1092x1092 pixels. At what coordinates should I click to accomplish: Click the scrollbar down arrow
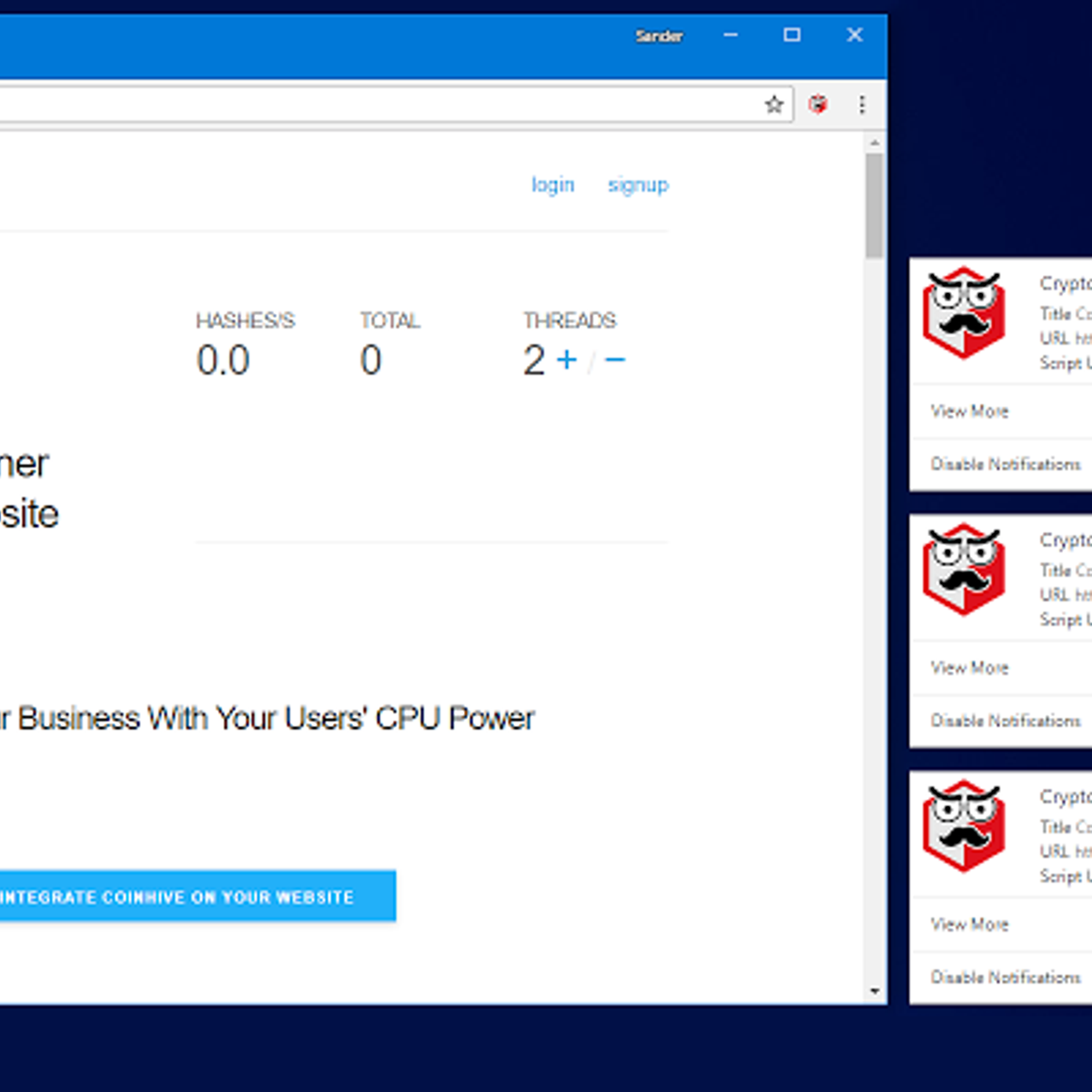coord(875,992)
